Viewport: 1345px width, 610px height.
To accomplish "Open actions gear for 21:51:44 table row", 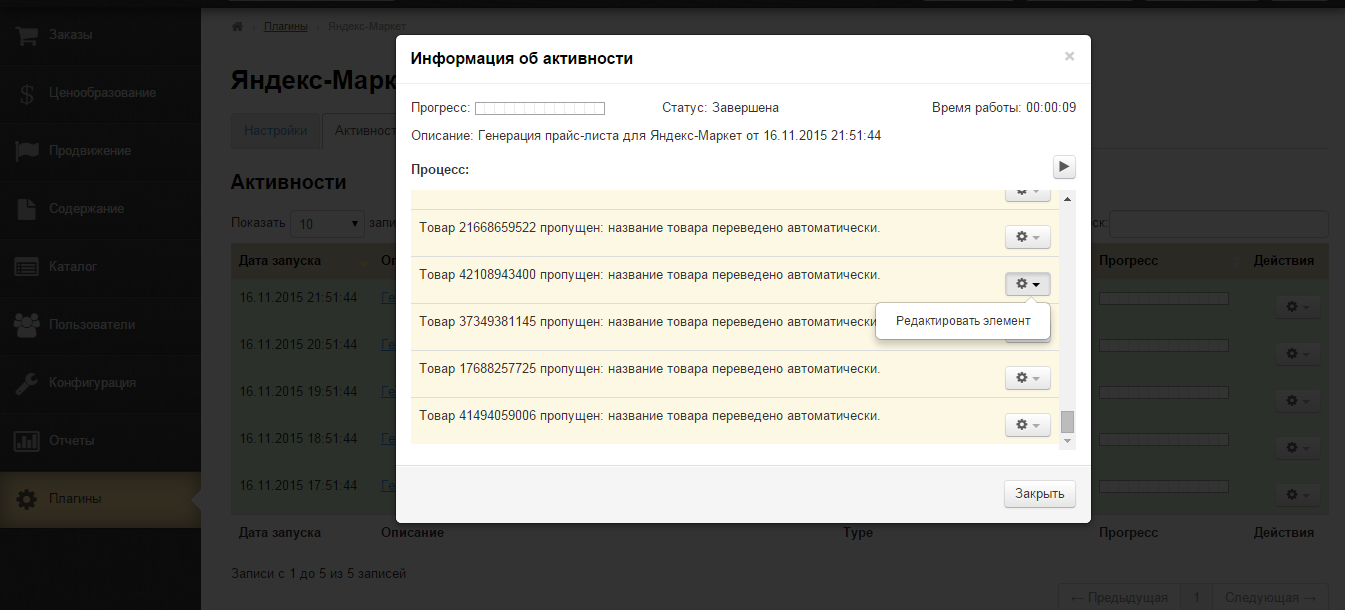I will pyautogui.click(x=1298, y=307).
